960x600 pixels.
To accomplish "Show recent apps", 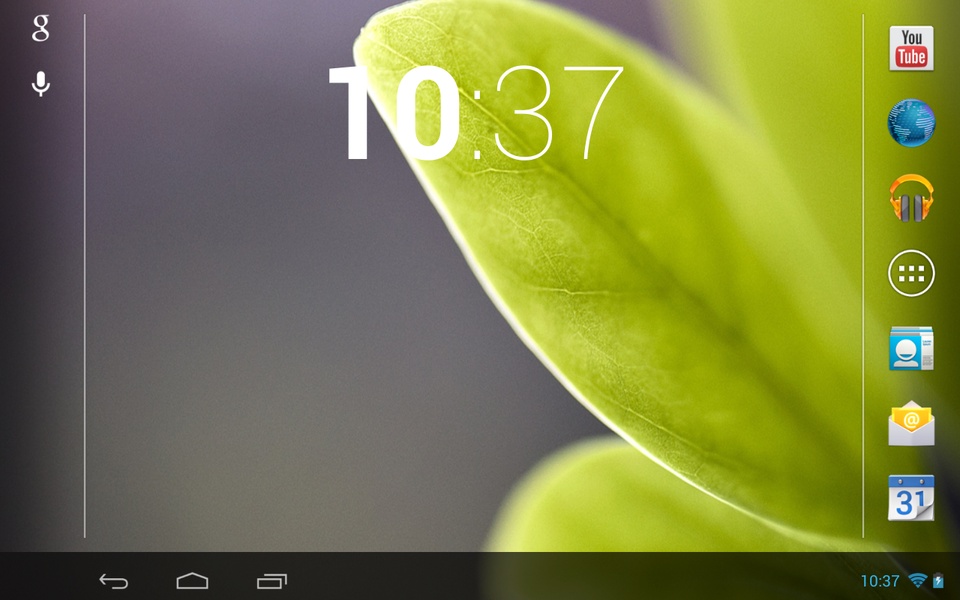I will point(272,580).
